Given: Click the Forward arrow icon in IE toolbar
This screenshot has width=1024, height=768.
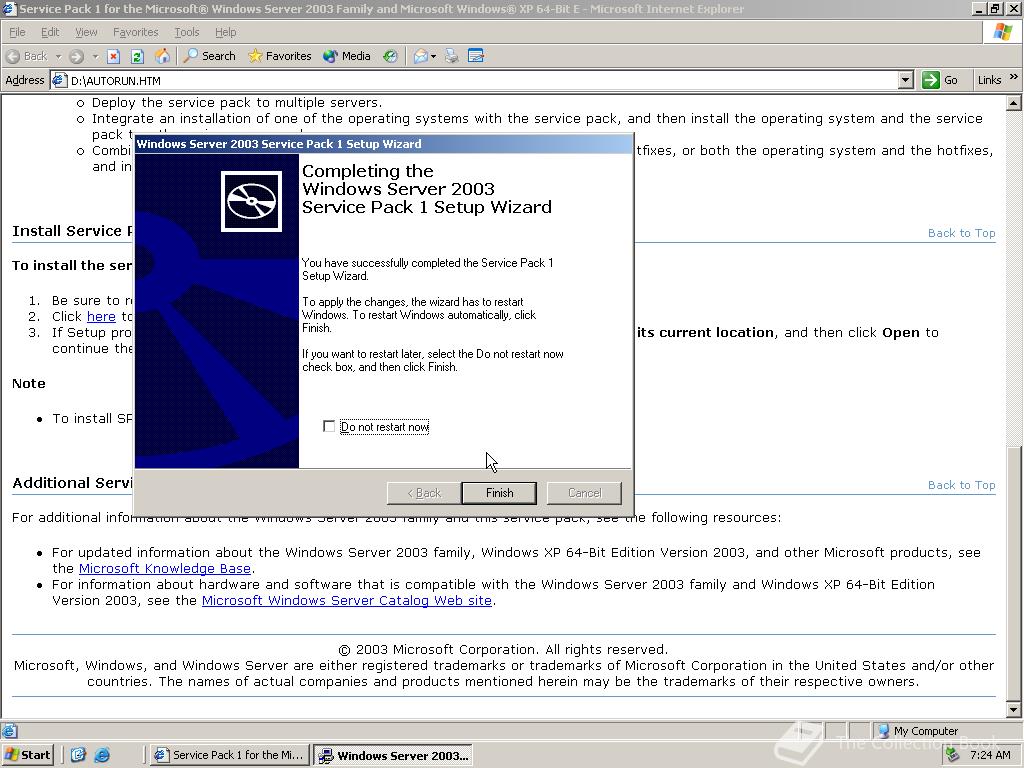Looking at the screenshot, I should click(76, 56).
